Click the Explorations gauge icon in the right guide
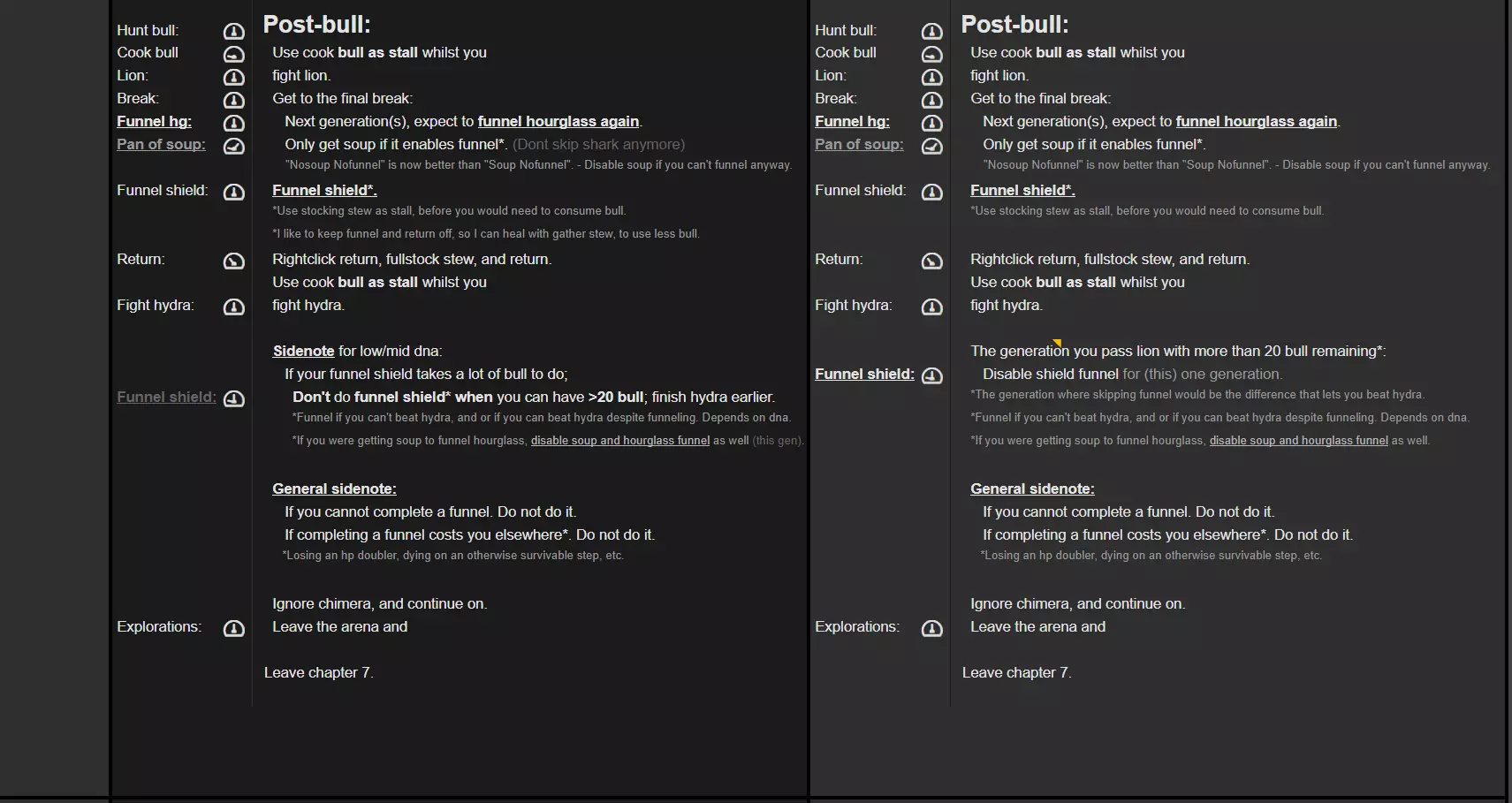 pos(931,629)
